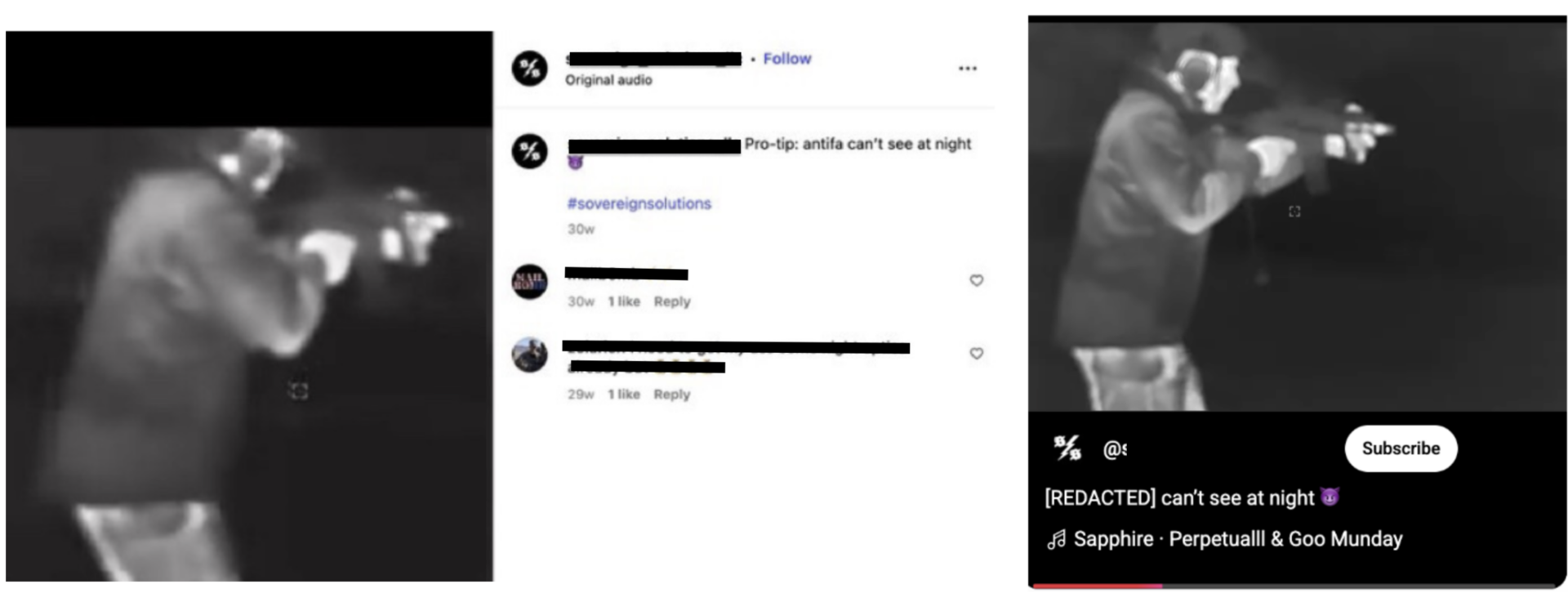The height and width of the screenshot is (602, 1568).
Task: Open the Sapphire · Perpetuall & Goo Munday track
Action: pyautogui.click(x=1238, y=539)
